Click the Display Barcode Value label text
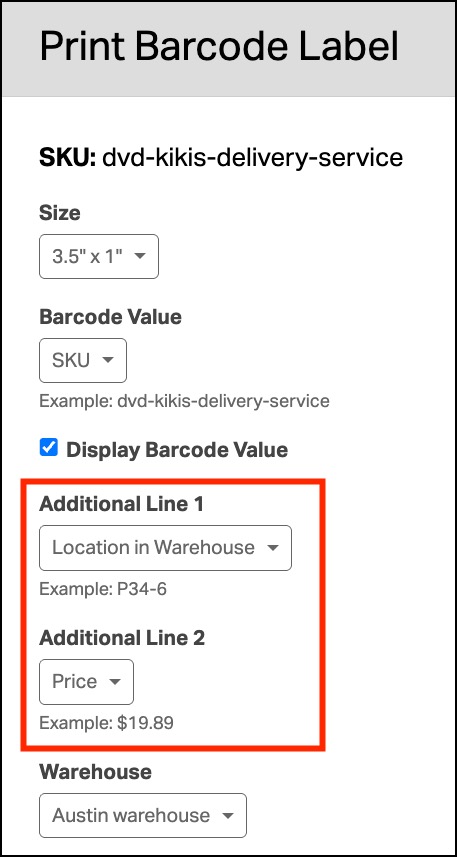Viewport: 457px width, 857px height. (x=177, y=450)
